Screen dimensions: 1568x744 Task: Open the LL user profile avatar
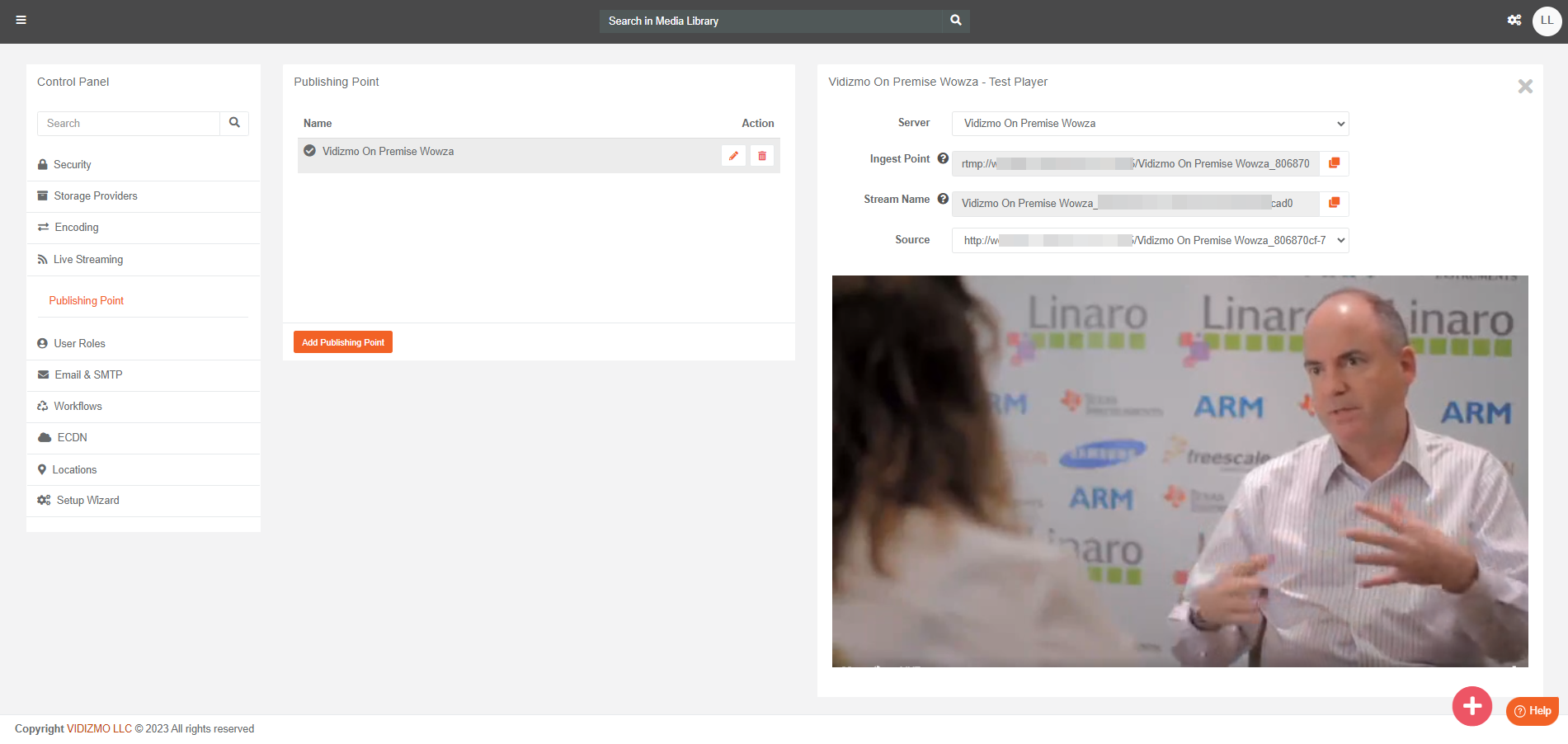pyautogui.click(x=1546, y=21)
